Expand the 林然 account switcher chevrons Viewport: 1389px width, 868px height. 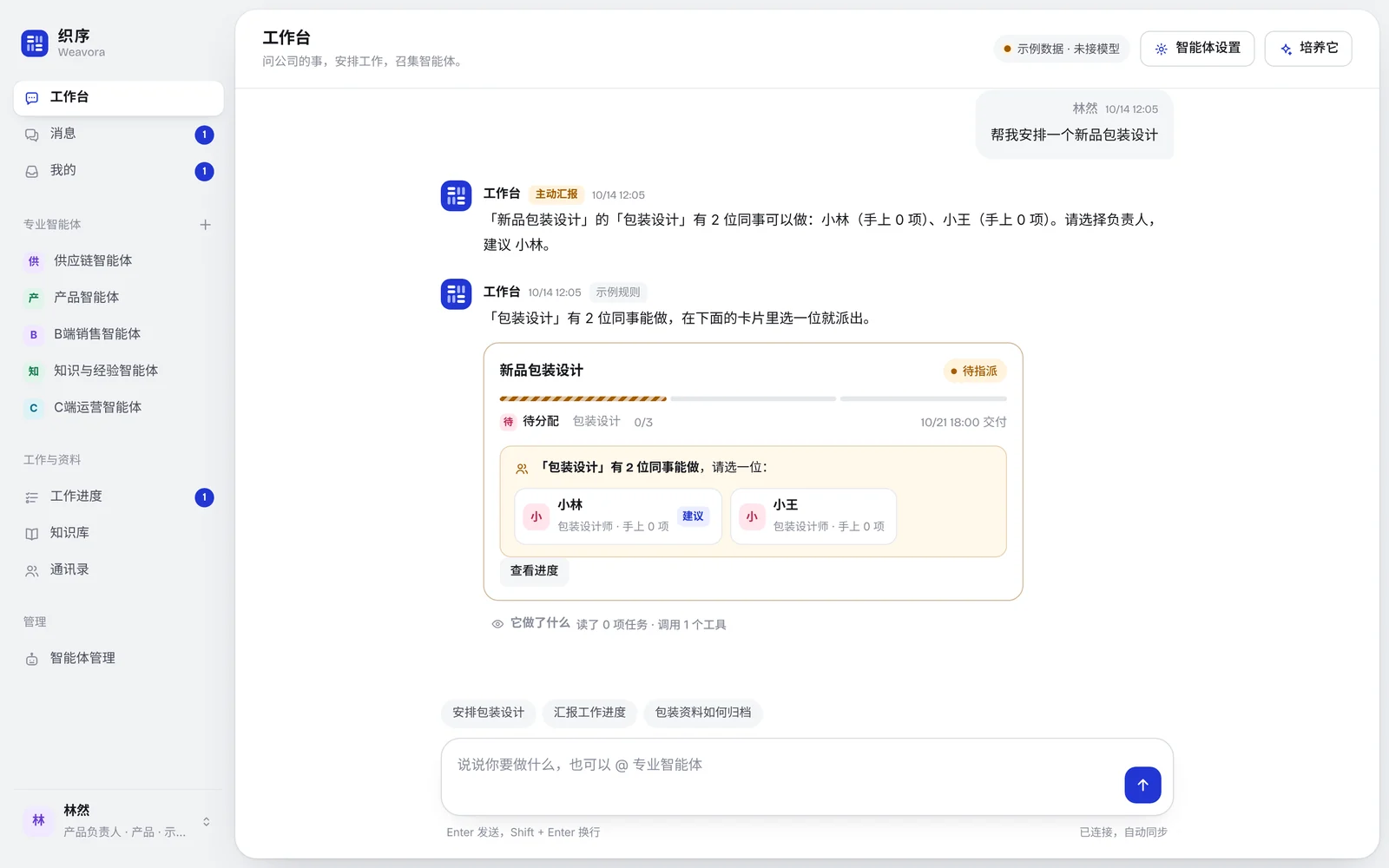pyautogui.click(x=207, y=821)
